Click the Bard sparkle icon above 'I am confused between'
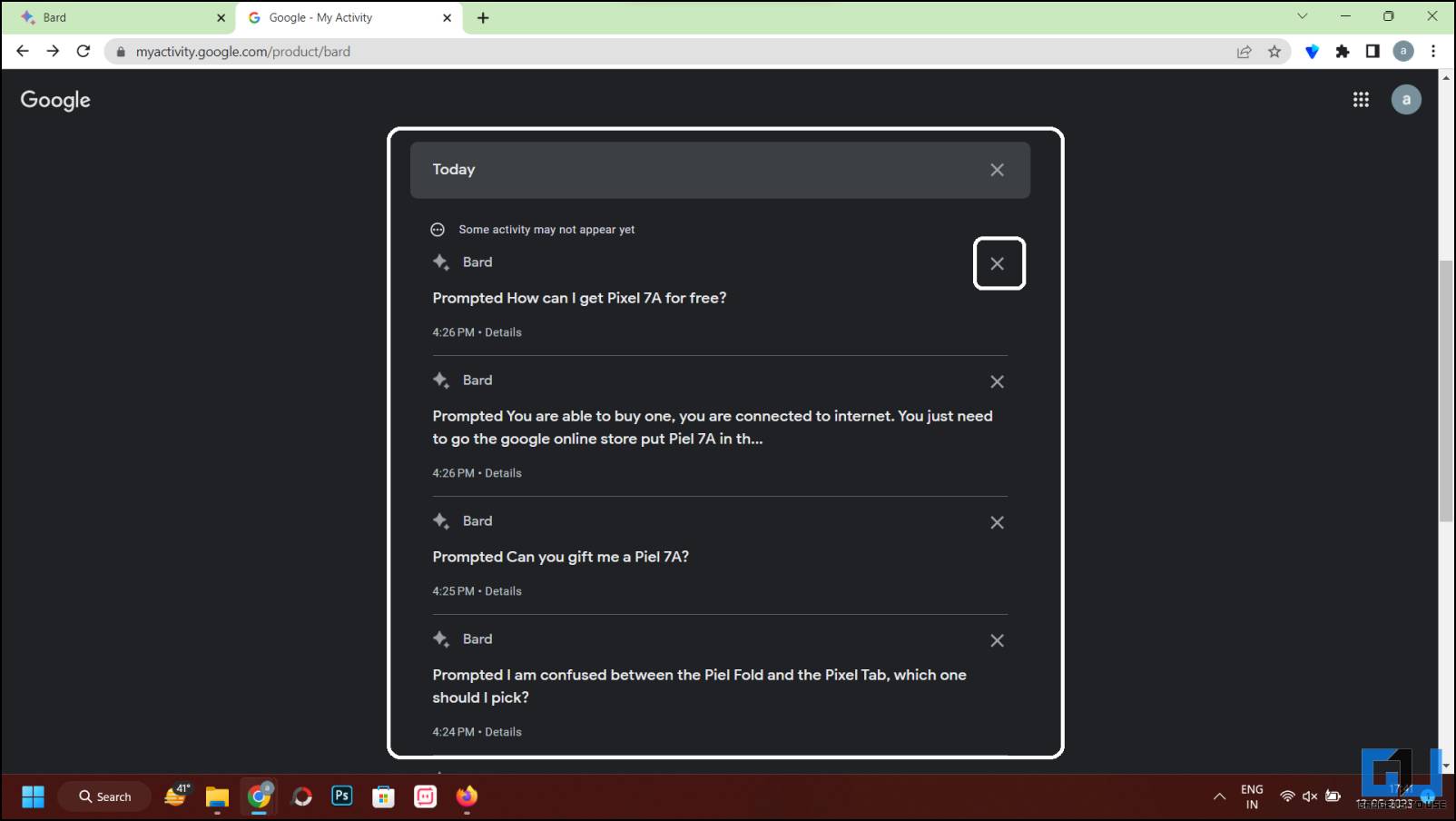Screen dimensions: 1456x821 (441, 639)
